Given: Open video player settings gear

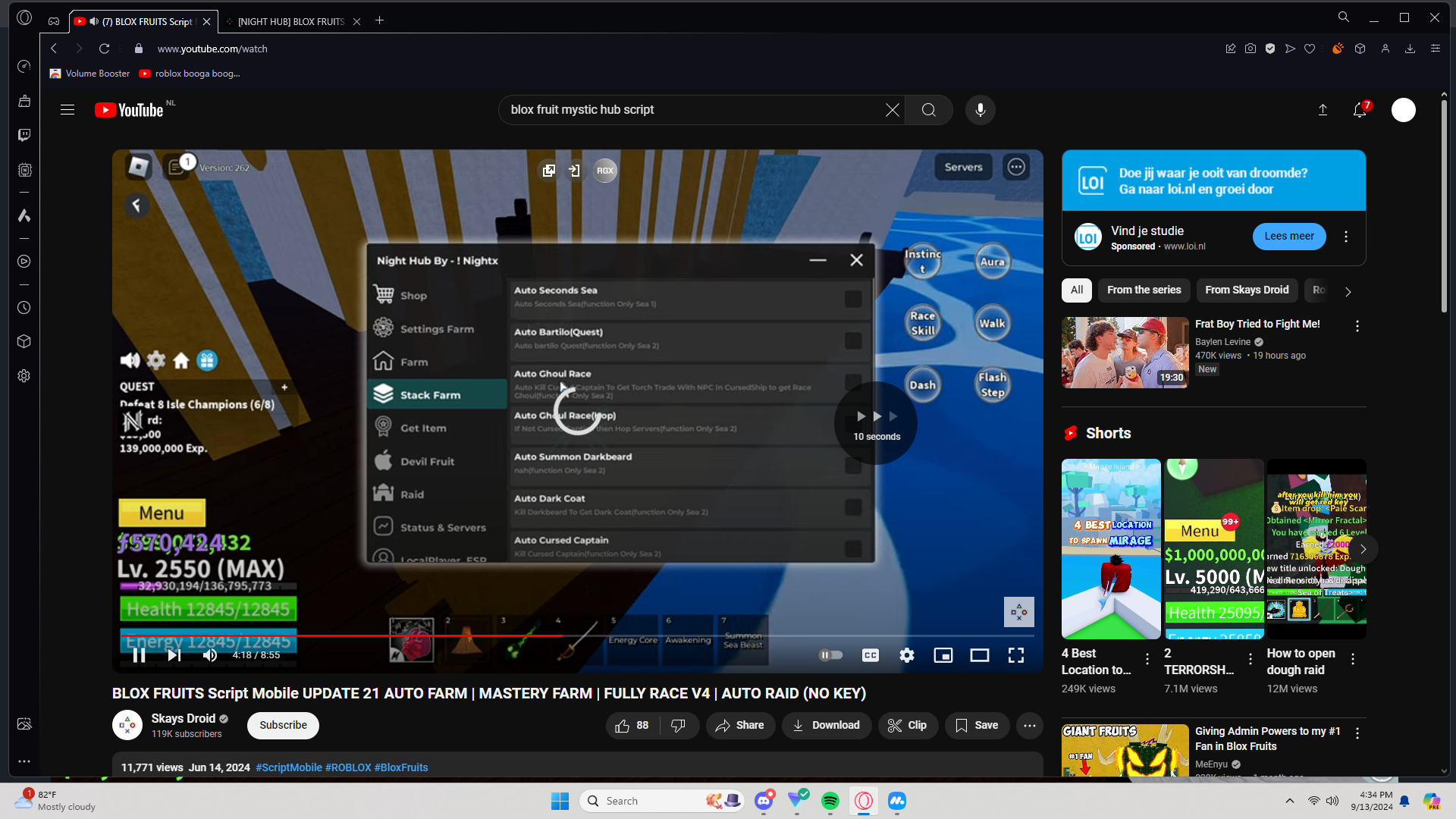Looking at the screenshot, I should (907, 655).
